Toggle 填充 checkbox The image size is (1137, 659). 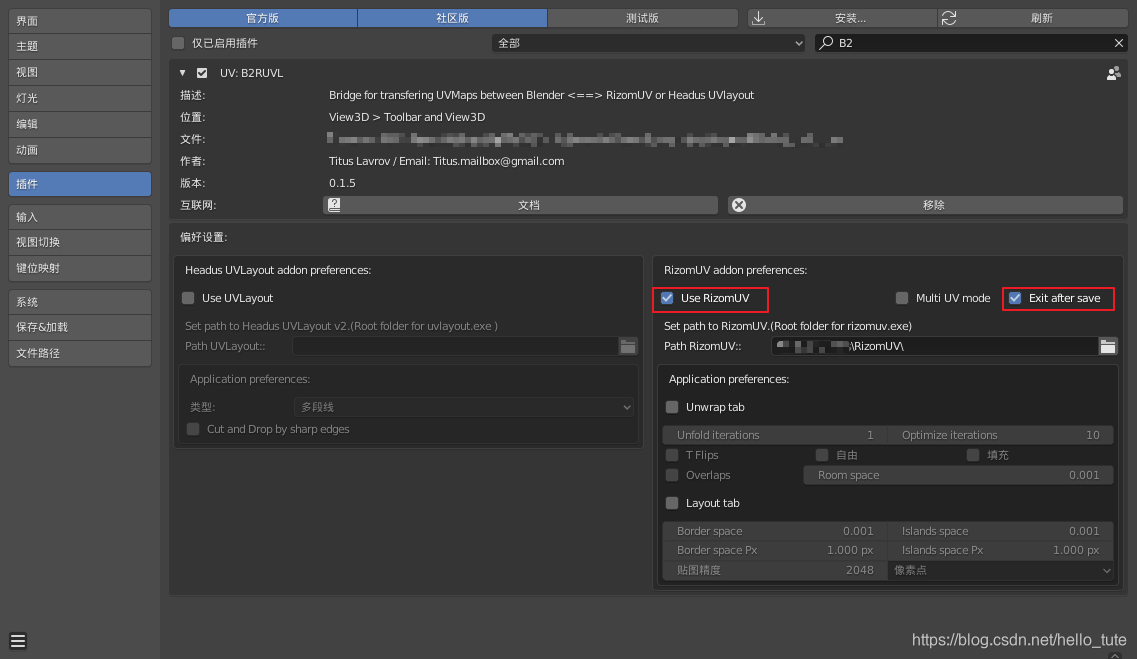point(973,455)
